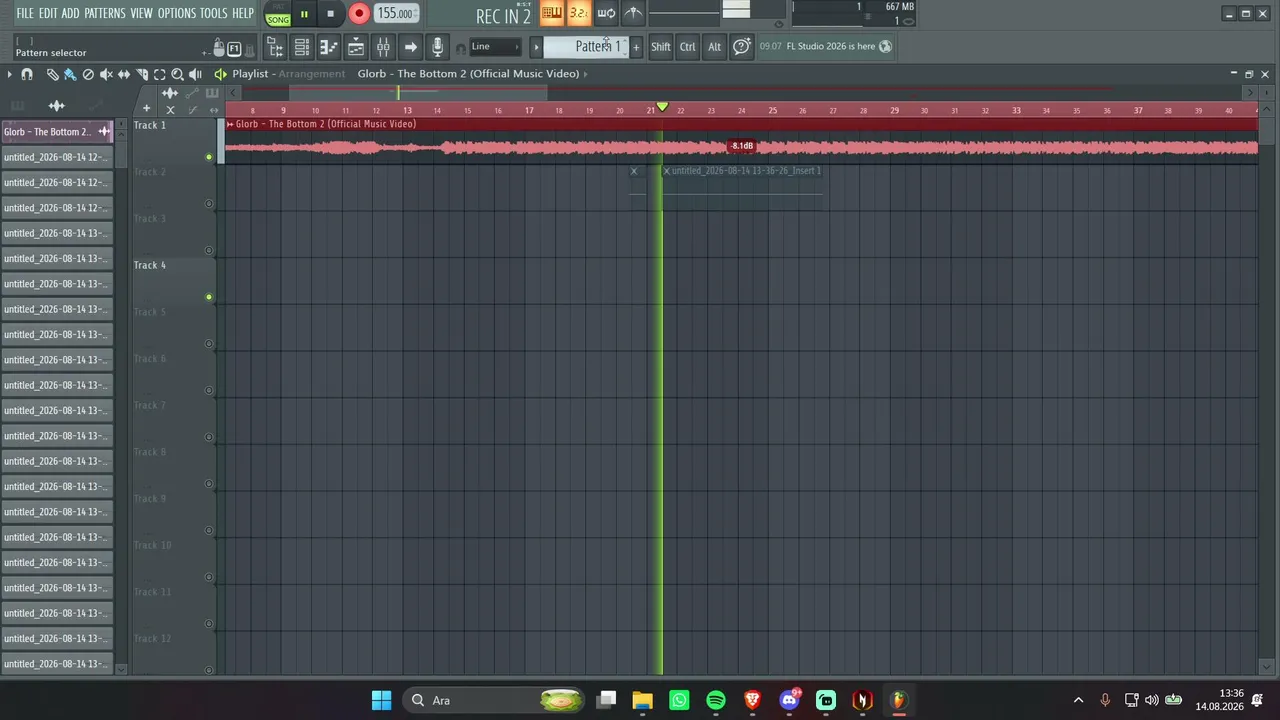Click the Arrangement breadcrumb
This screenshot has height=720, width=1280.
click(312, 74)
